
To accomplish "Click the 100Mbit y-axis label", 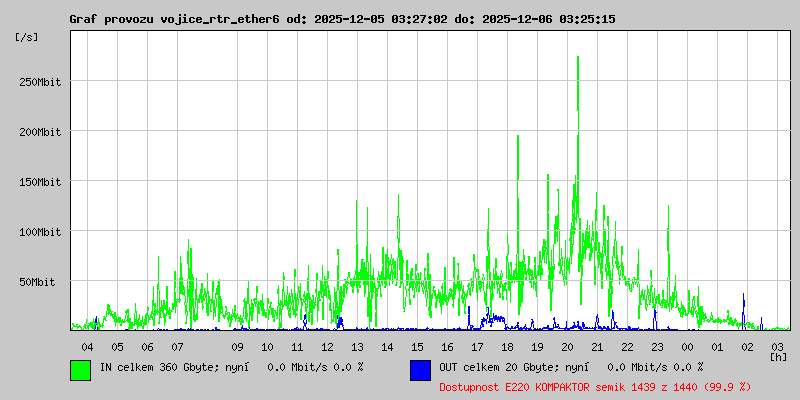I will click(x=40, y=232).
